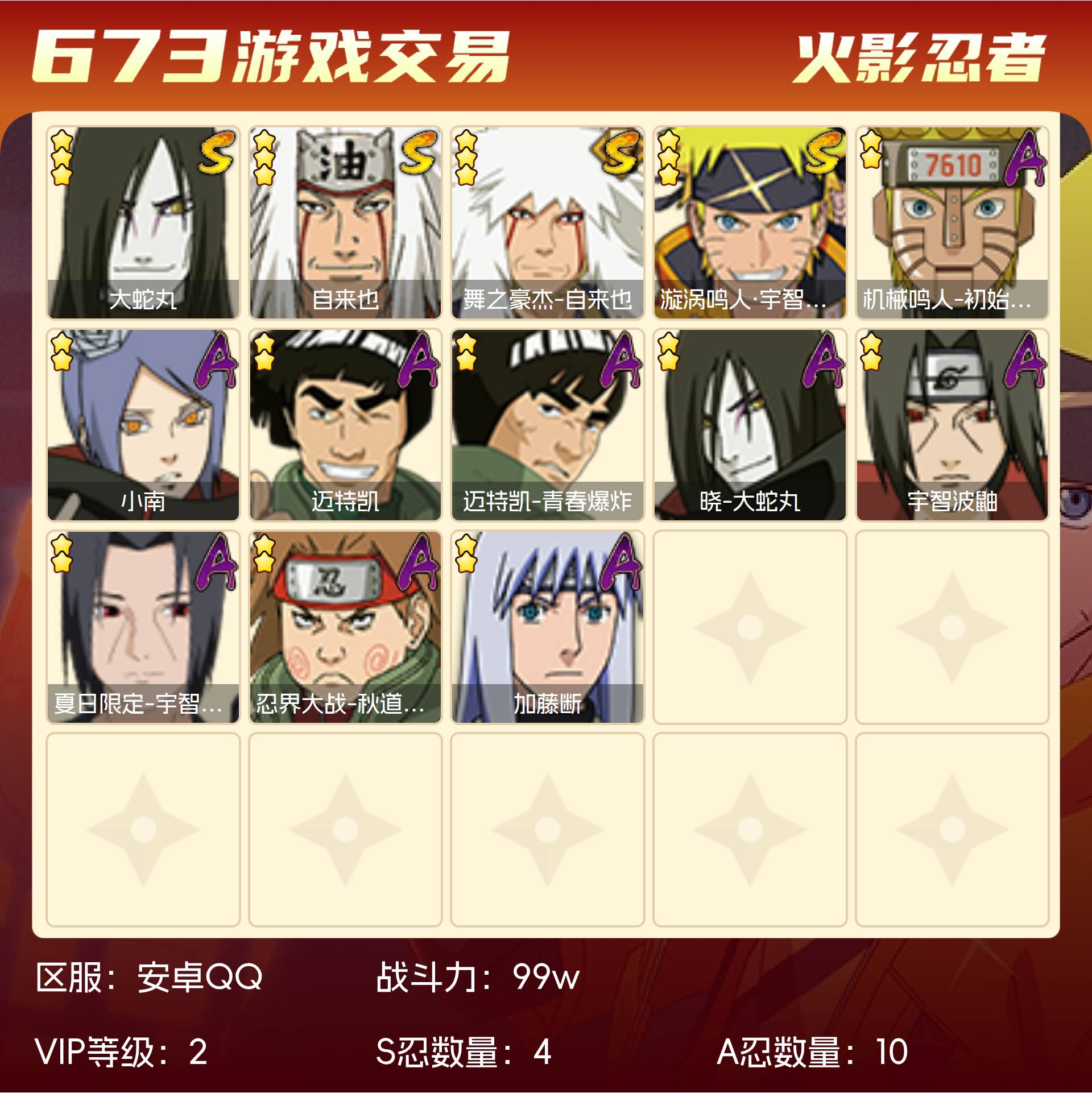Screen dimensions: 1092x1093
Task: Click the 漩涡鸣人·宇智… ninja card
Action: coord(750,223)
